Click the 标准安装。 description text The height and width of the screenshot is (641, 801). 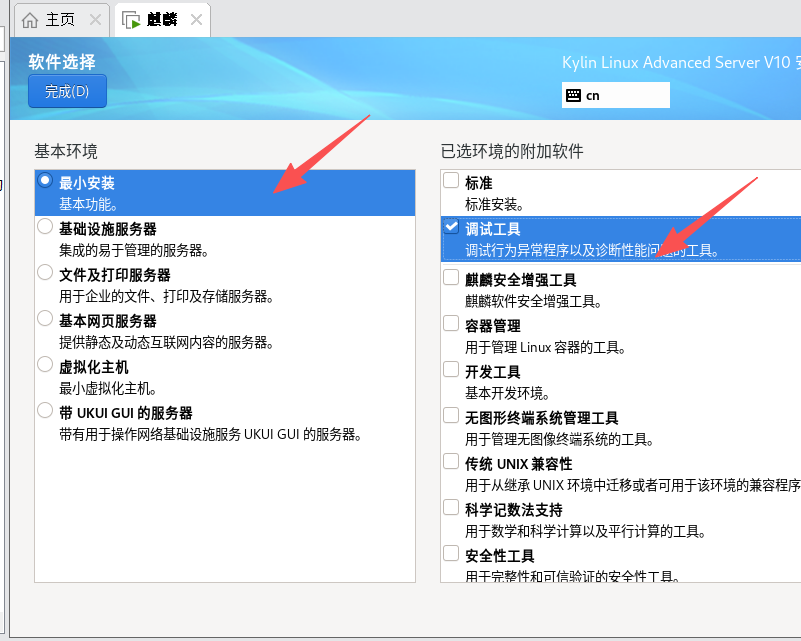494,204
